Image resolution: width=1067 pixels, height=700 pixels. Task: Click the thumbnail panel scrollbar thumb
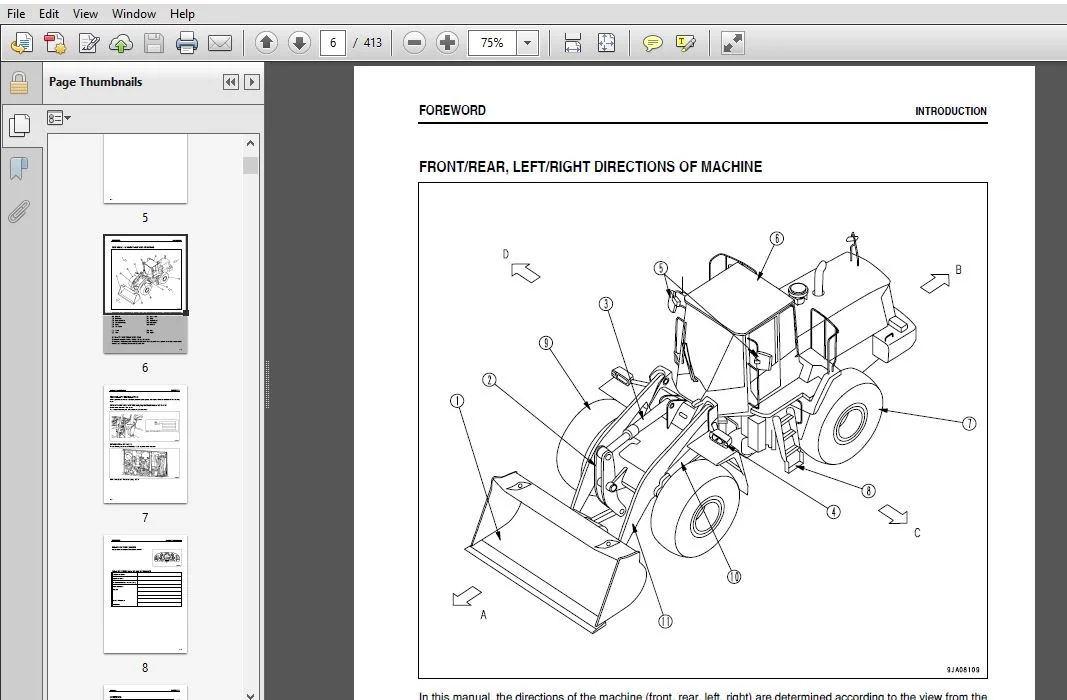(250, 165)
